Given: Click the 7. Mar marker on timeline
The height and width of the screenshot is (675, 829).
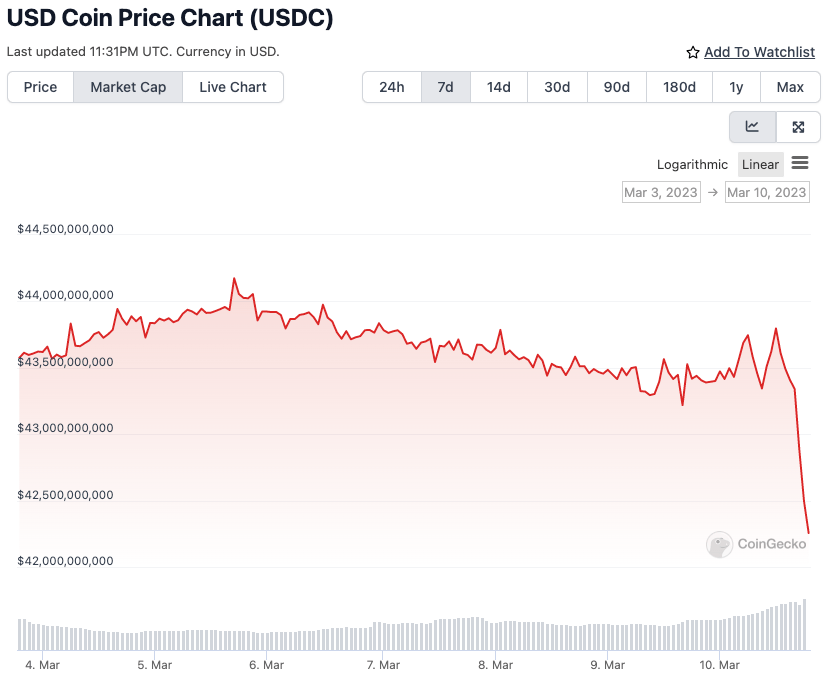Looking at the screenshot, I should [x=383, y=665].
